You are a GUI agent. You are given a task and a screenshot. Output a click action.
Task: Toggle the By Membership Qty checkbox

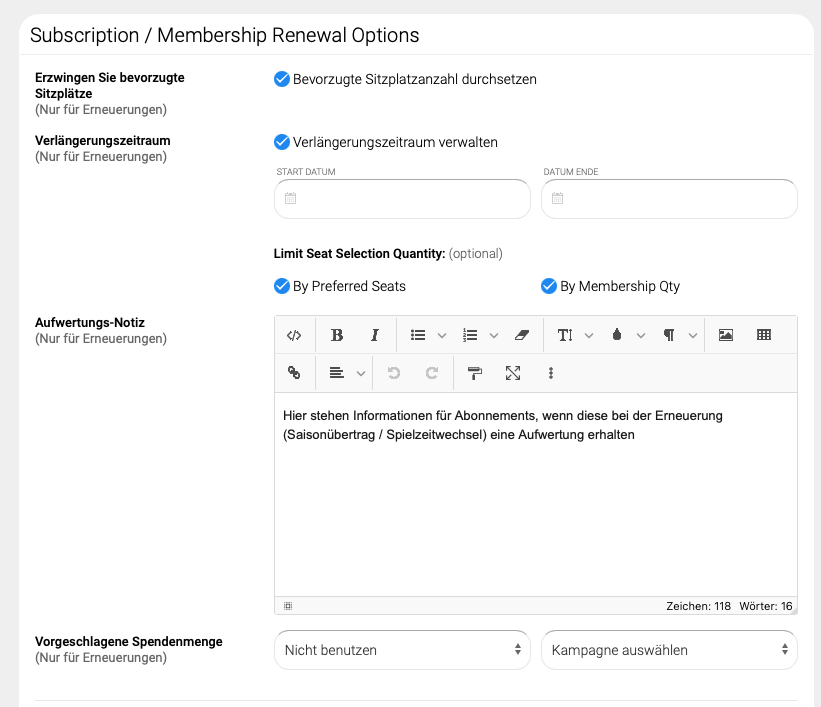[x=549, y=286]
